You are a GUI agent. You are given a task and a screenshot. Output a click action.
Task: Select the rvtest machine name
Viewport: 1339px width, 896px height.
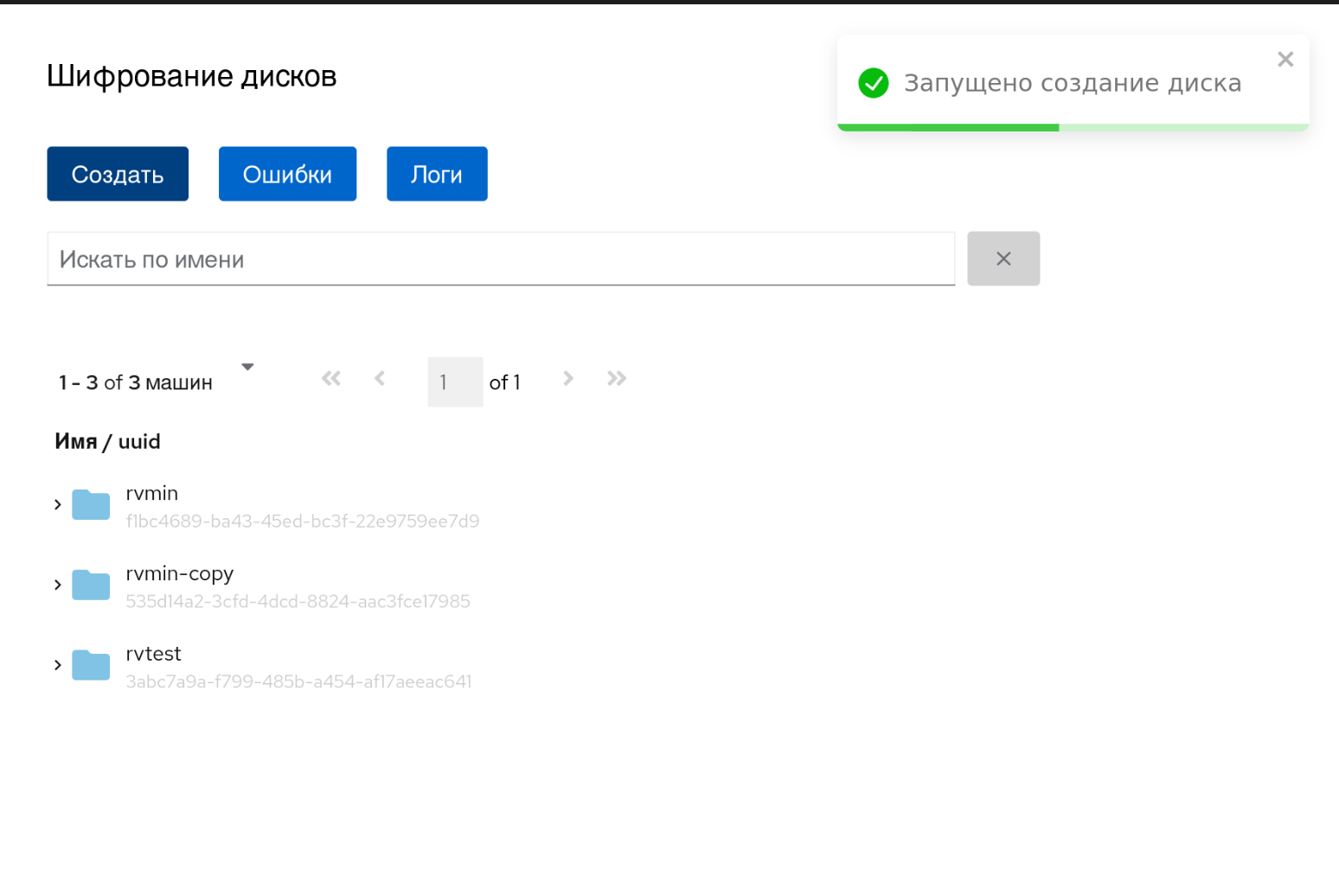pos(154,654)
